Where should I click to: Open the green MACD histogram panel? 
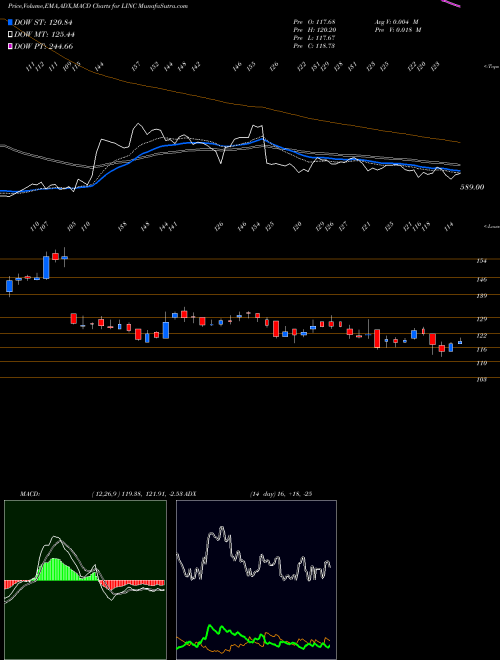pos(85,580)
